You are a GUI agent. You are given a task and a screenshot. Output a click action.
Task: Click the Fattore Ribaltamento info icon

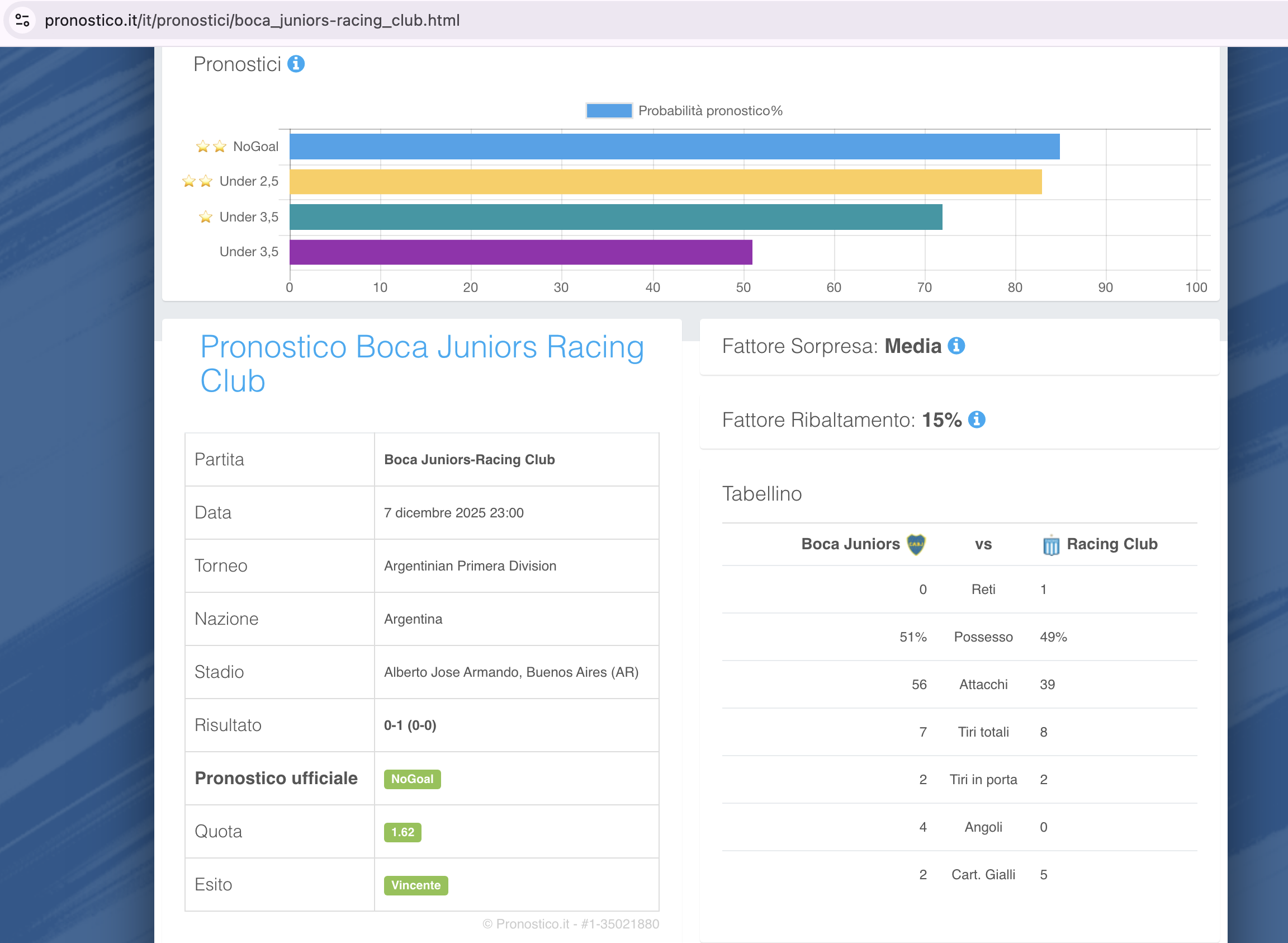pos(977,419)
